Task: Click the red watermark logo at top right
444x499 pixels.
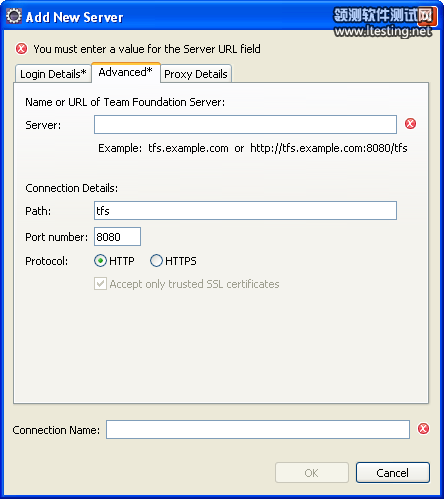Action: coord(427,16)
